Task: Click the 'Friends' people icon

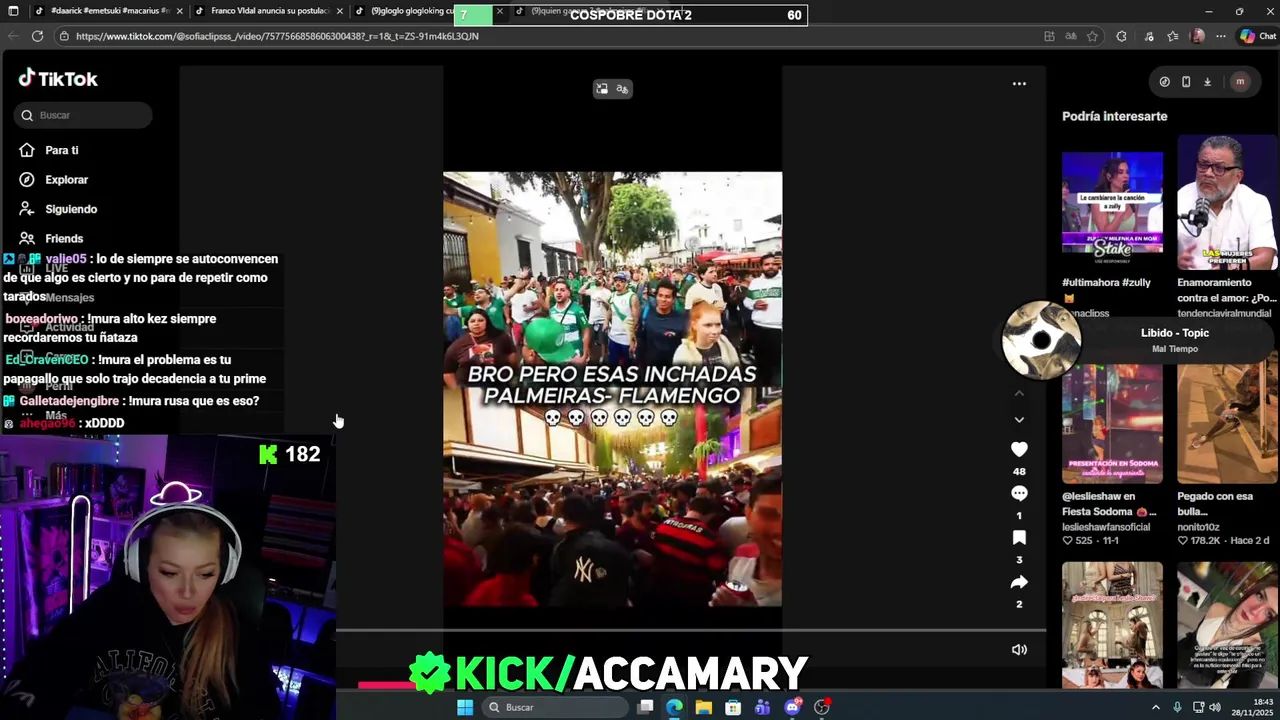Action: (x=27, y=238)
